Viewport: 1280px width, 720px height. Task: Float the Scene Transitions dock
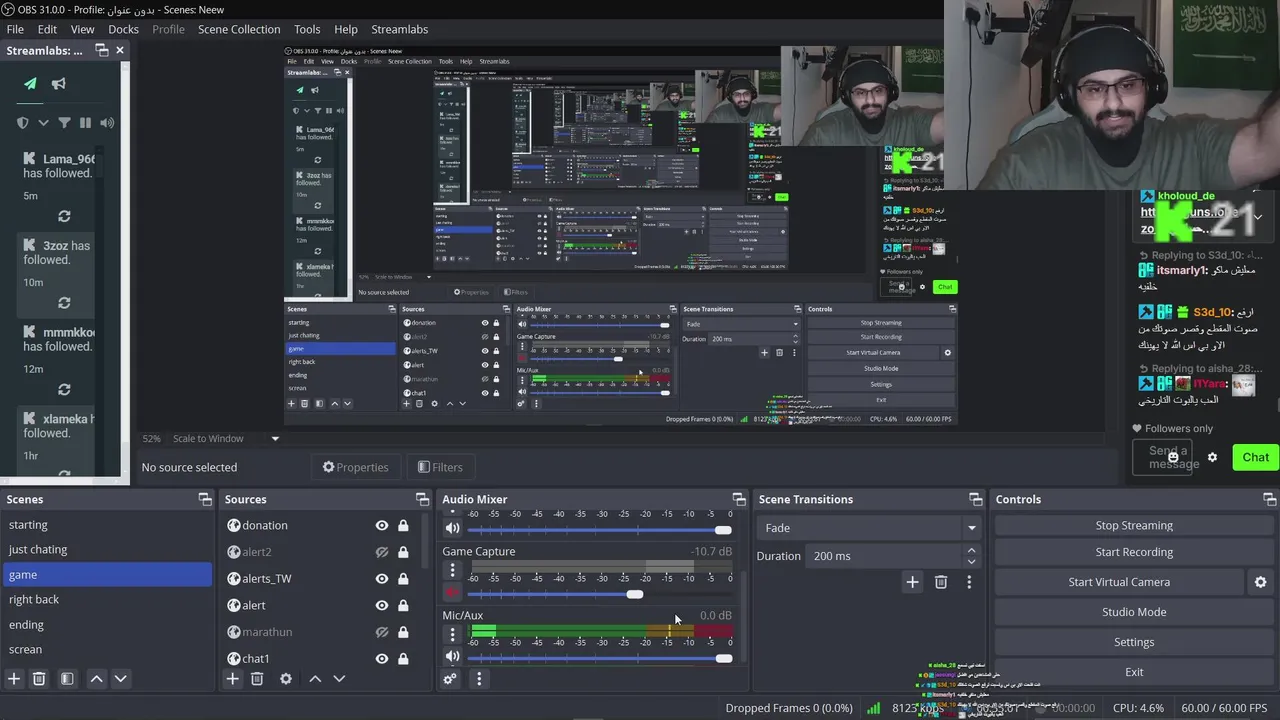(976, 499)
